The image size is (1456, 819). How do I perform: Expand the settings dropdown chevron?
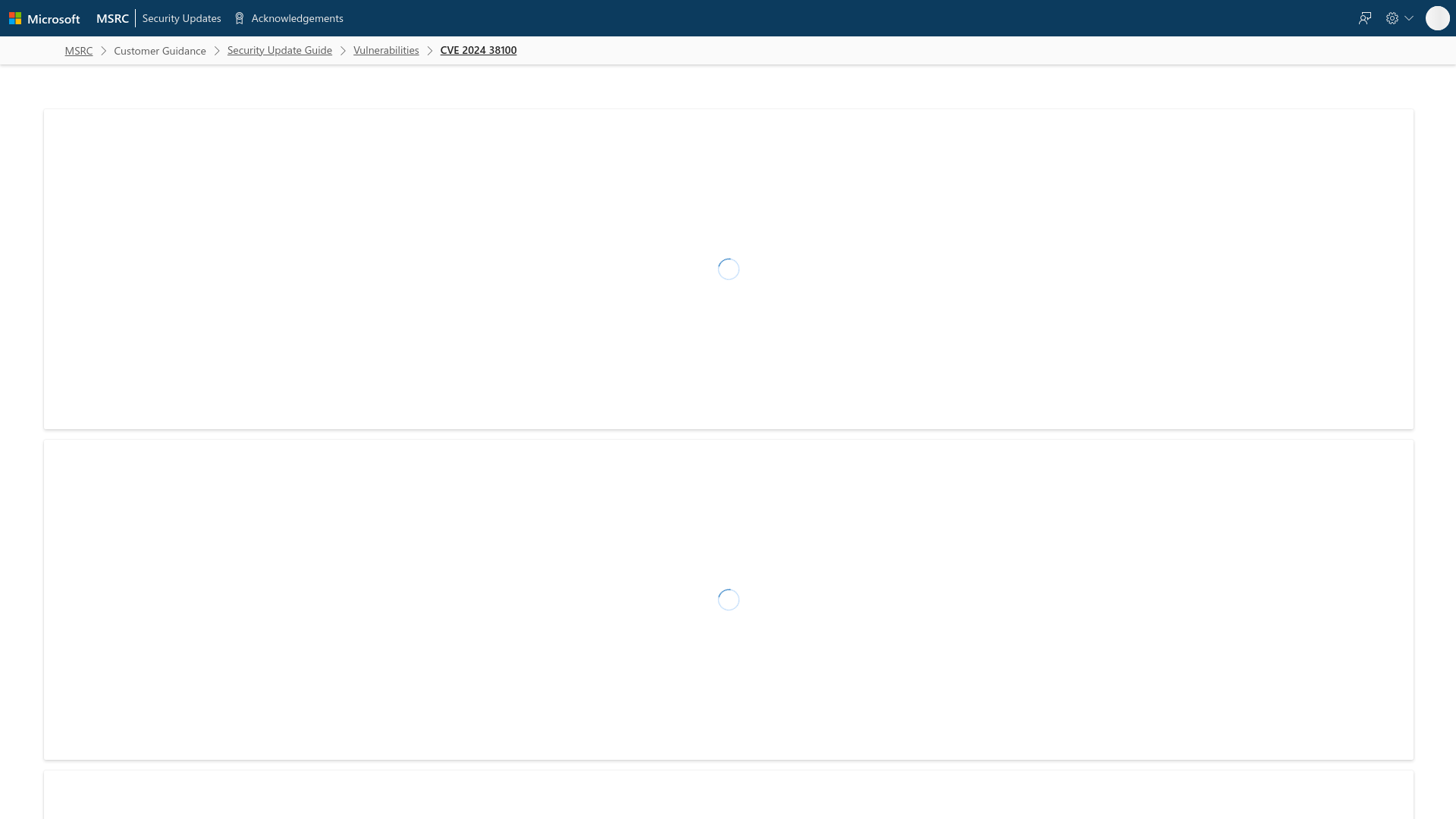1409,18
